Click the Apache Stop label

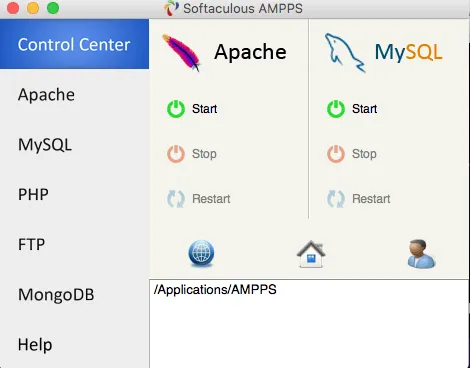(x=204, y=154)
